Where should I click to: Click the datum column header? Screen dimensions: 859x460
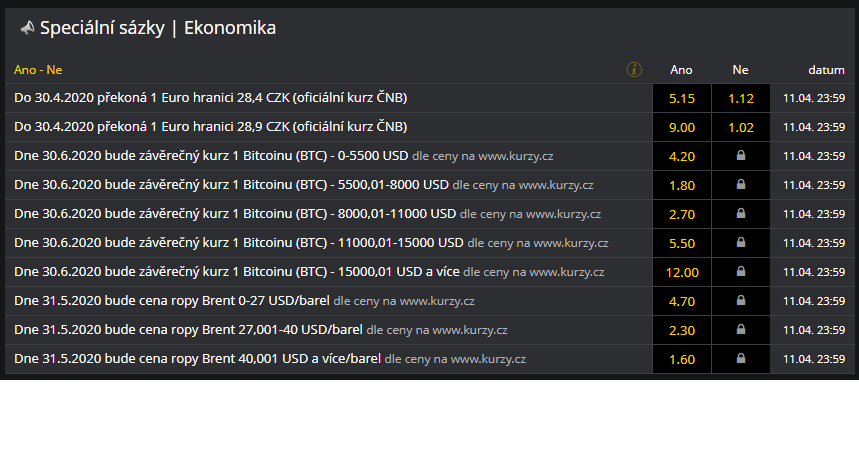(826, 70)
